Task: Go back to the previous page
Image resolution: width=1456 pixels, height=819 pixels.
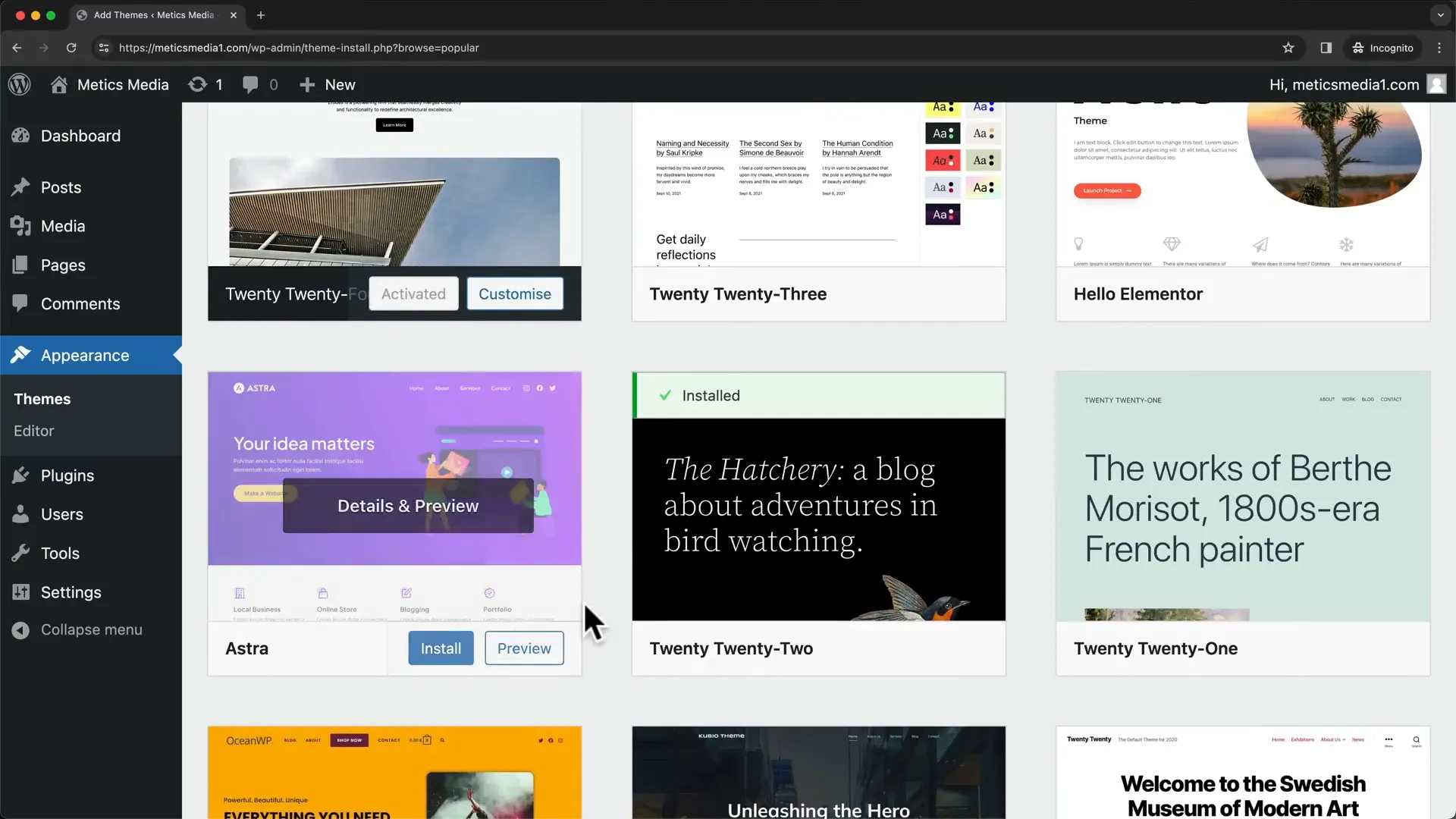Action: (17, 48)
